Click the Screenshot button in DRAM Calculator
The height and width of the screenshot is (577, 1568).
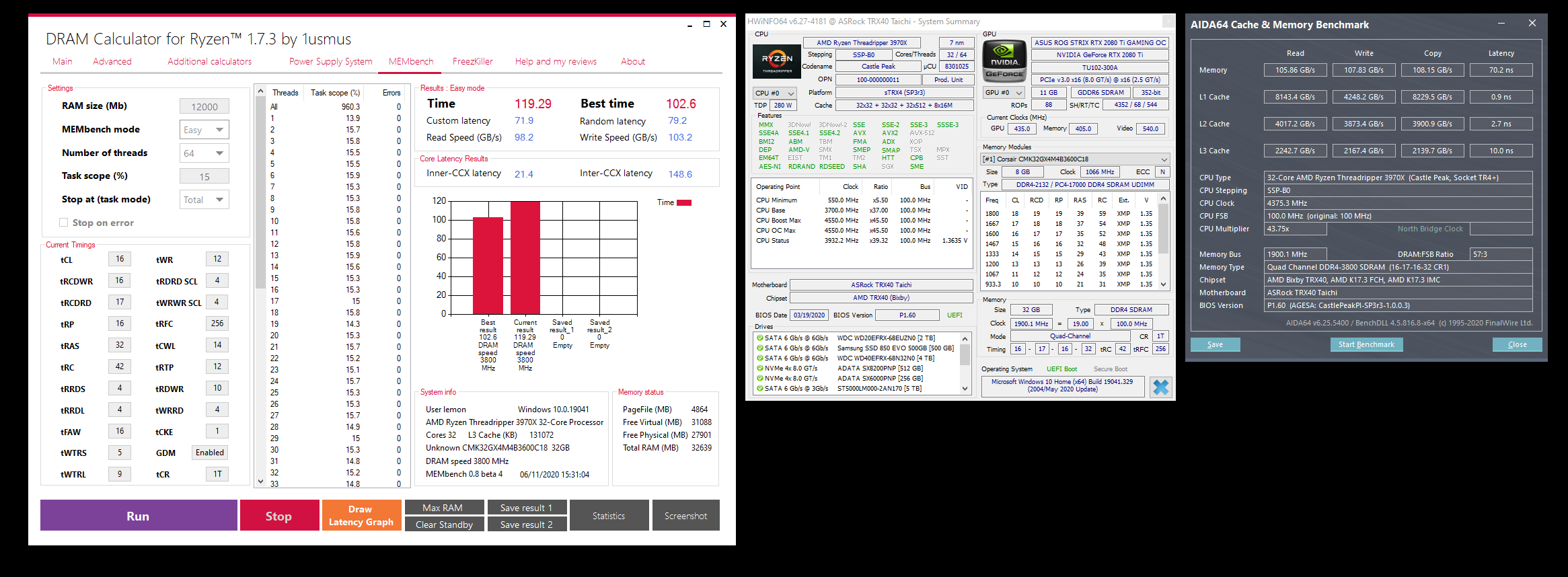[686, 515]
